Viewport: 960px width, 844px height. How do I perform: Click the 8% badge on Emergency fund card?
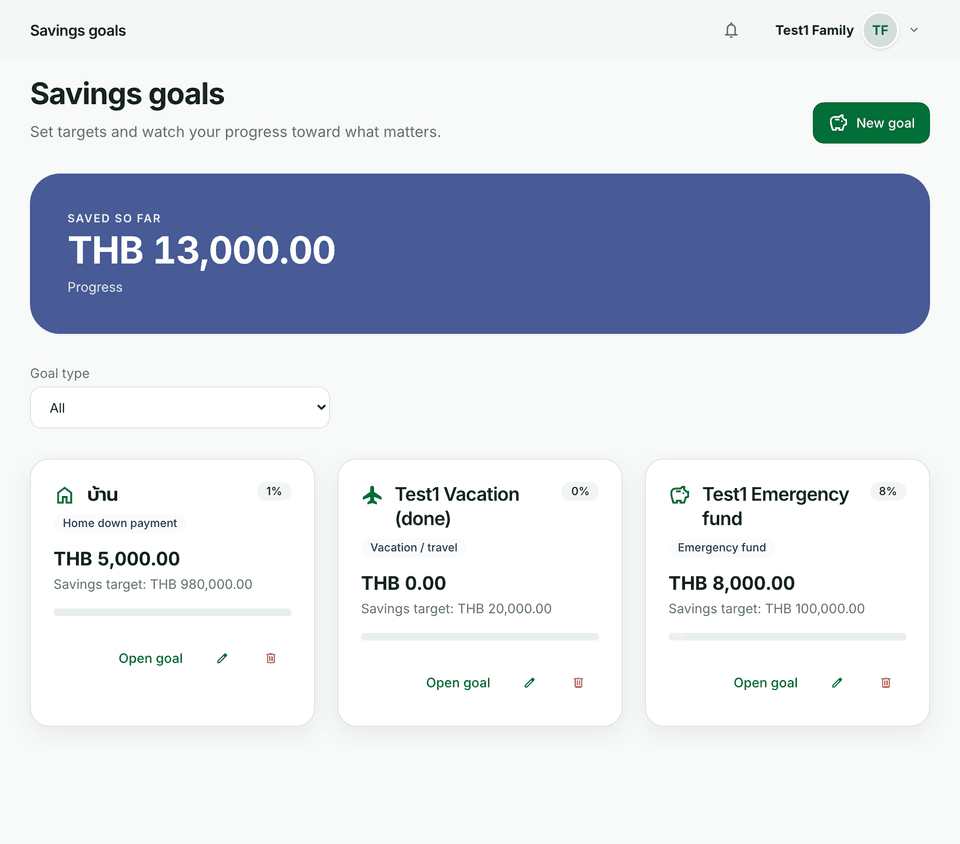click(887, 491)
